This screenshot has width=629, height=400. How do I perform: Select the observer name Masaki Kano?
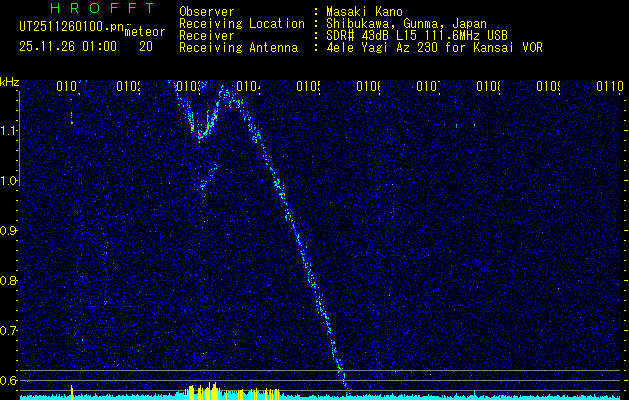pyautogui.click(x=364, y=12)
